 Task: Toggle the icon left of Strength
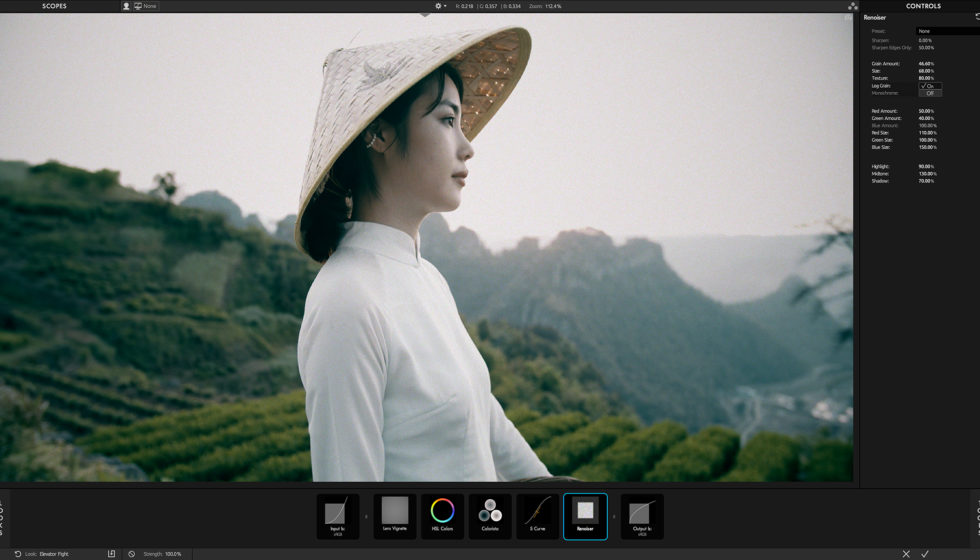pyautogui.click(x=132, y=553)
